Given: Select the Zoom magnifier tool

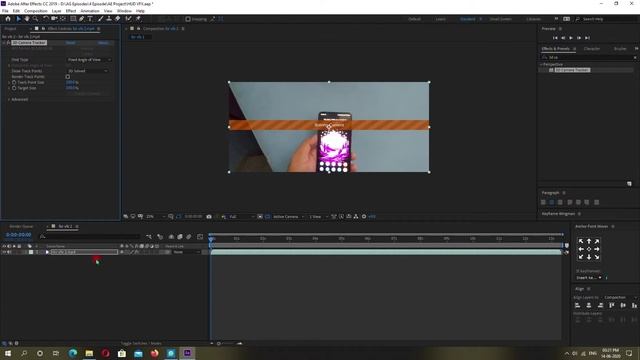Looking at the screenshot, I should pos(36,19).
